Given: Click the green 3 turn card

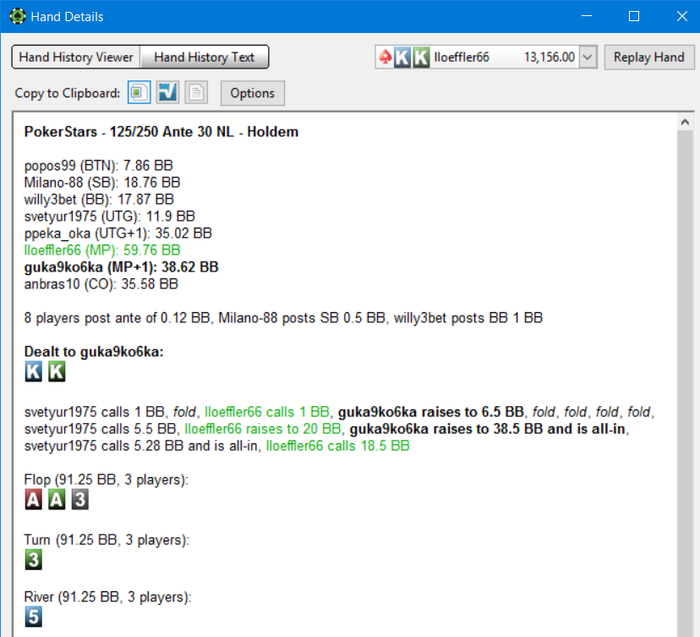Looking at the screenshot, I should (x=33, y=559).
